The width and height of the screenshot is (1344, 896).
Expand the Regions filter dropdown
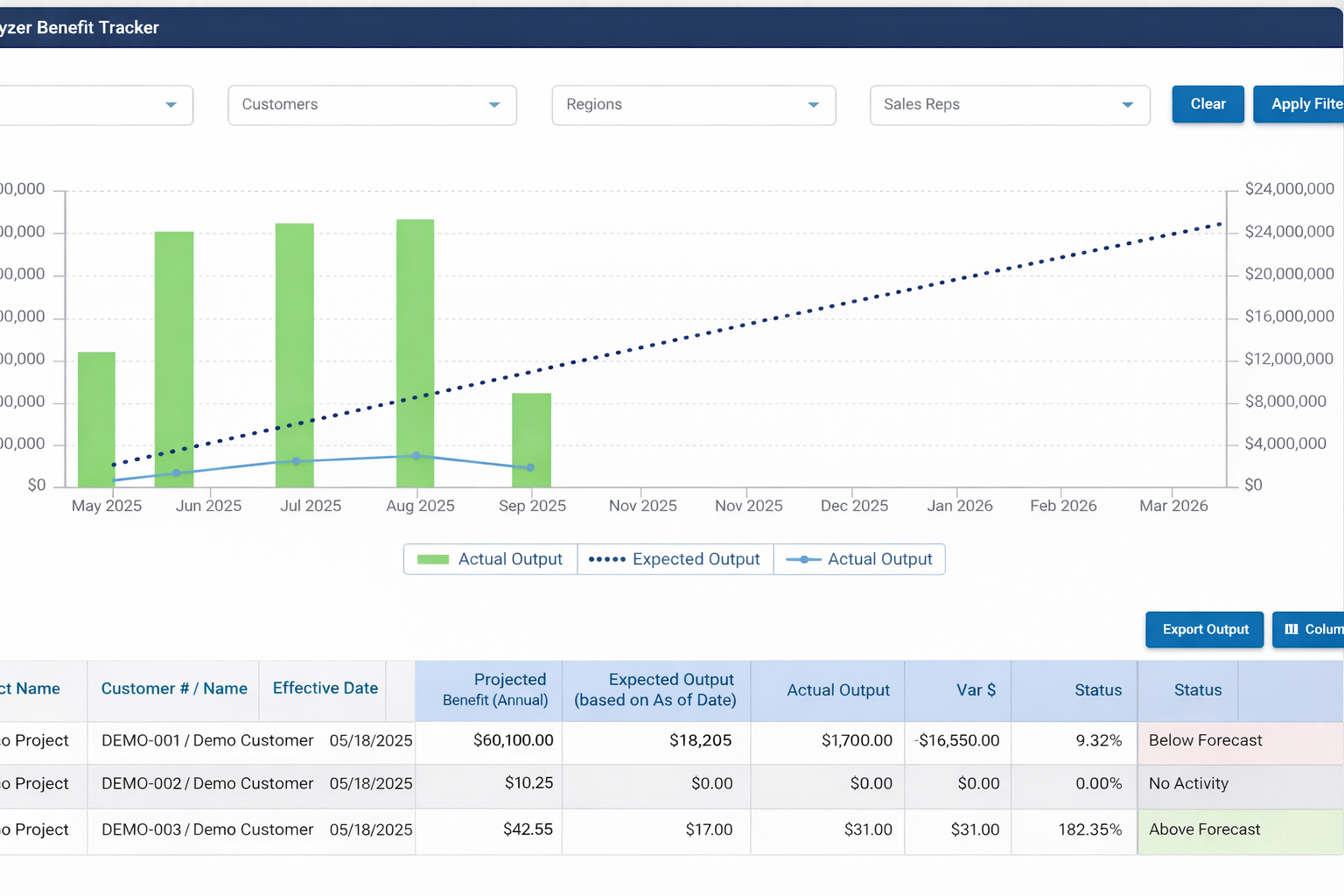point(693,105)
